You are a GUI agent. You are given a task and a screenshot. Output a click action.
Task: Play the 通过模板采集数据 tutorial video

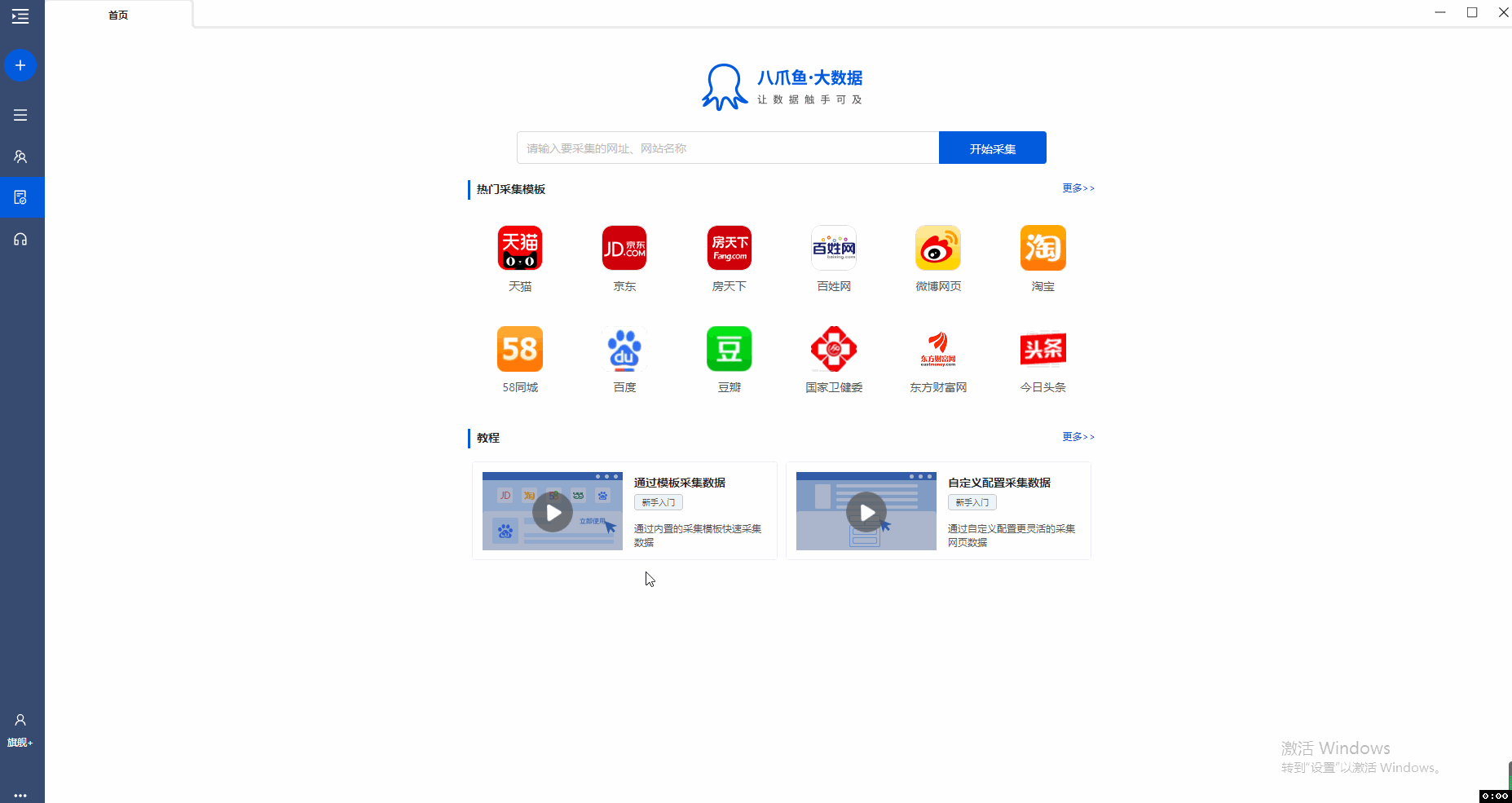point(553,511)
